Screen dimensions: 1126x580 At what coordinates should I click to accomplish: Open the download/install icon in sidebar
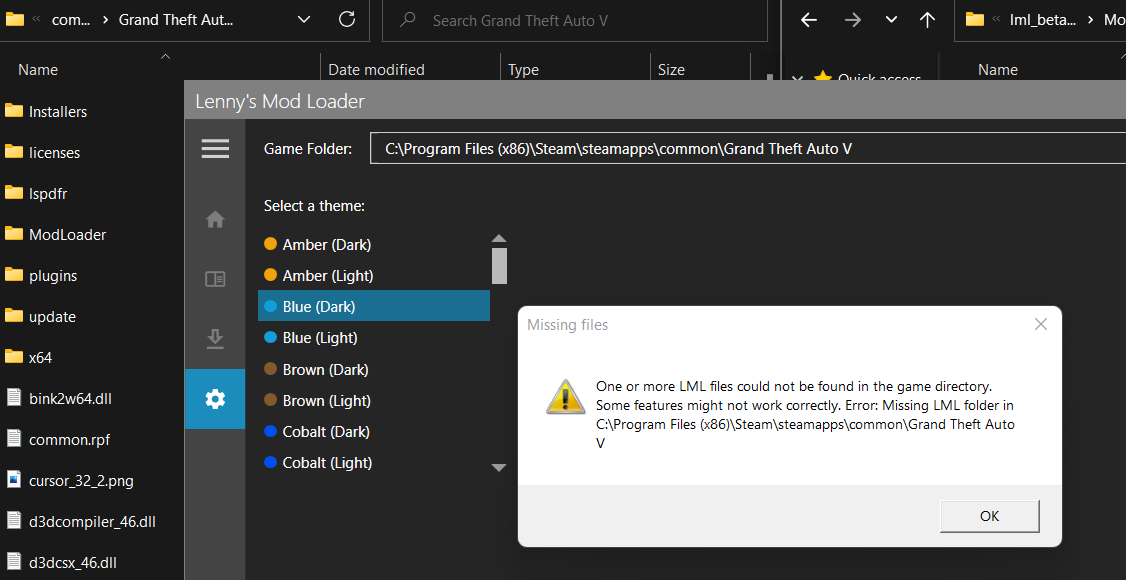click(x=215, y=339)
